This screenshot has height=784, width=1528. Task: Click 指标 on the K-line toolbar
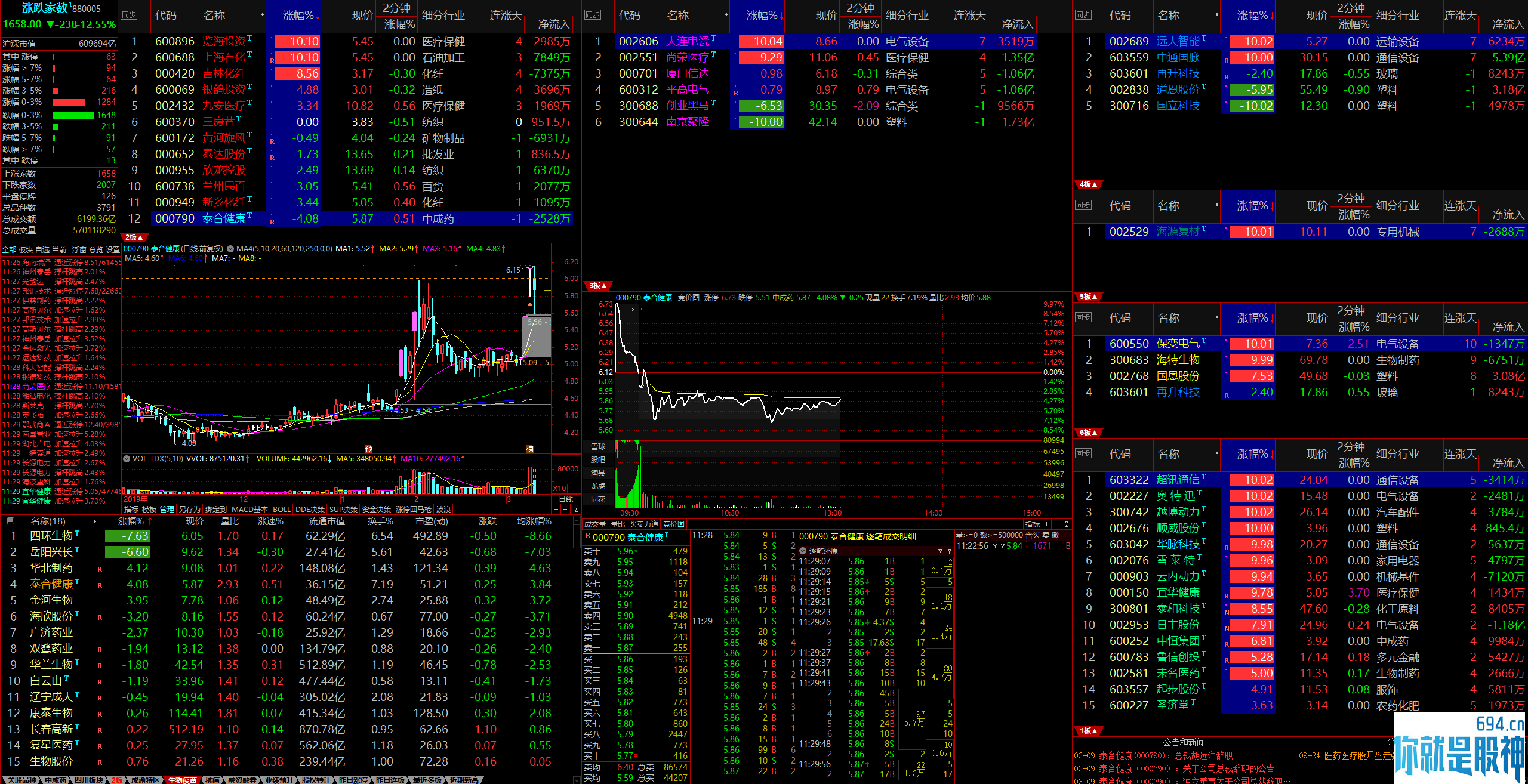[x=131, y=510]
